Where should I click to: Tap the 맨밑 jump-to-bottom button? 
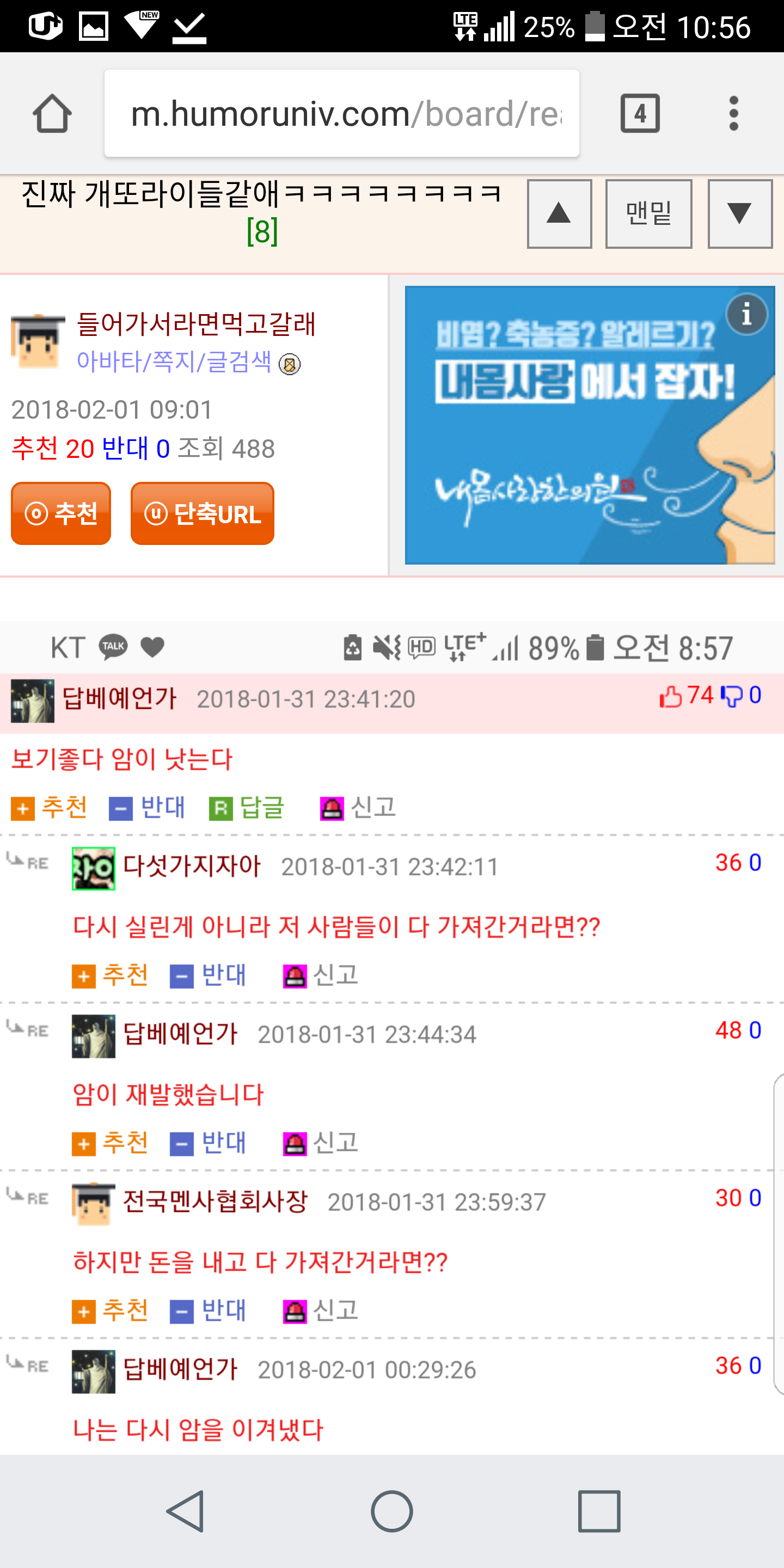(648, 213)
